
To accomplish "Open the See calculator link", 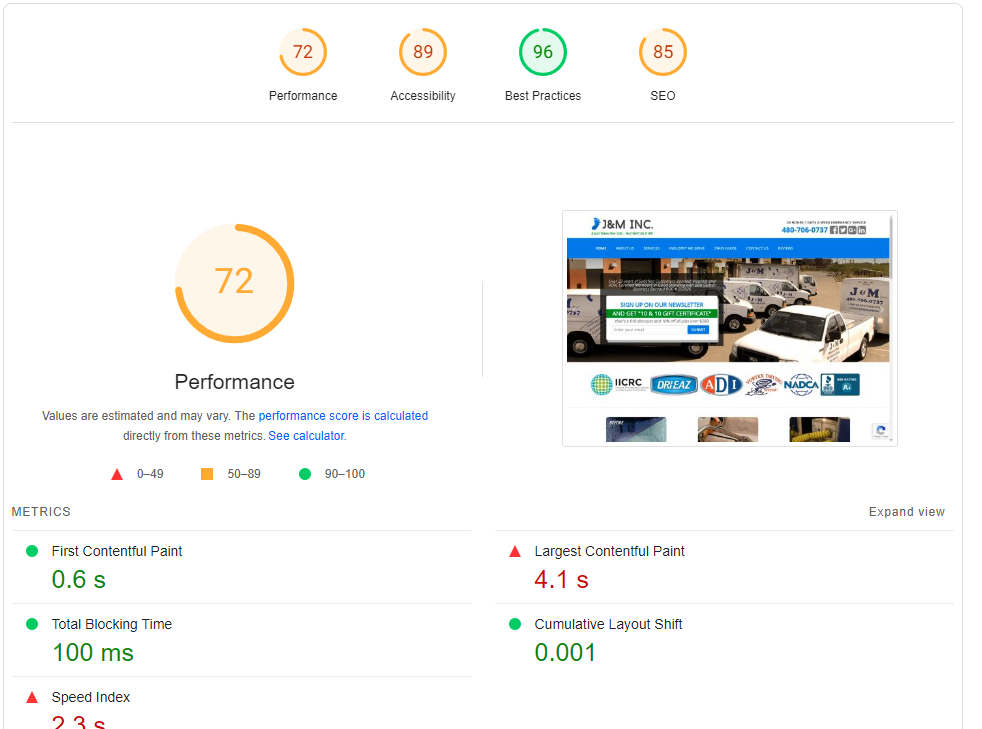I will point(307,436).
